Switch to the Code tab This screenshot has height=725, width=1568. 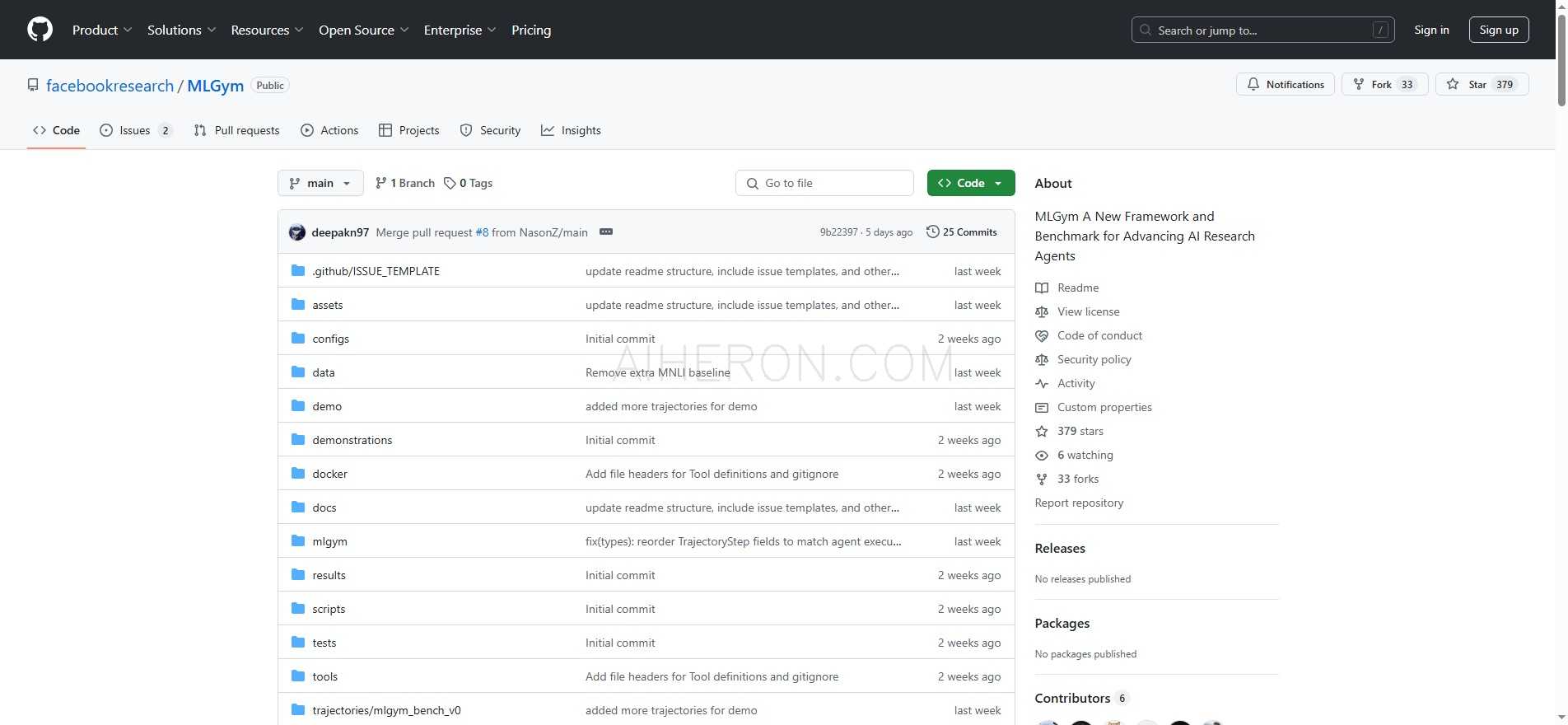[x=56, y=130]
